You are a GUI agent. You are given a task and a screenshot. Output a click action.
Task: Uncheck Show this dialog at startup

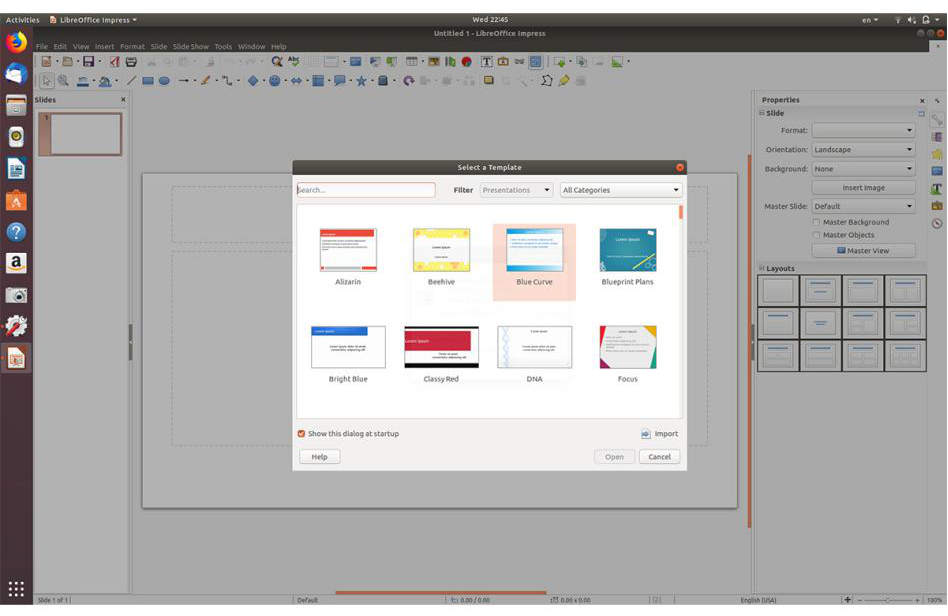pos(301,434)
